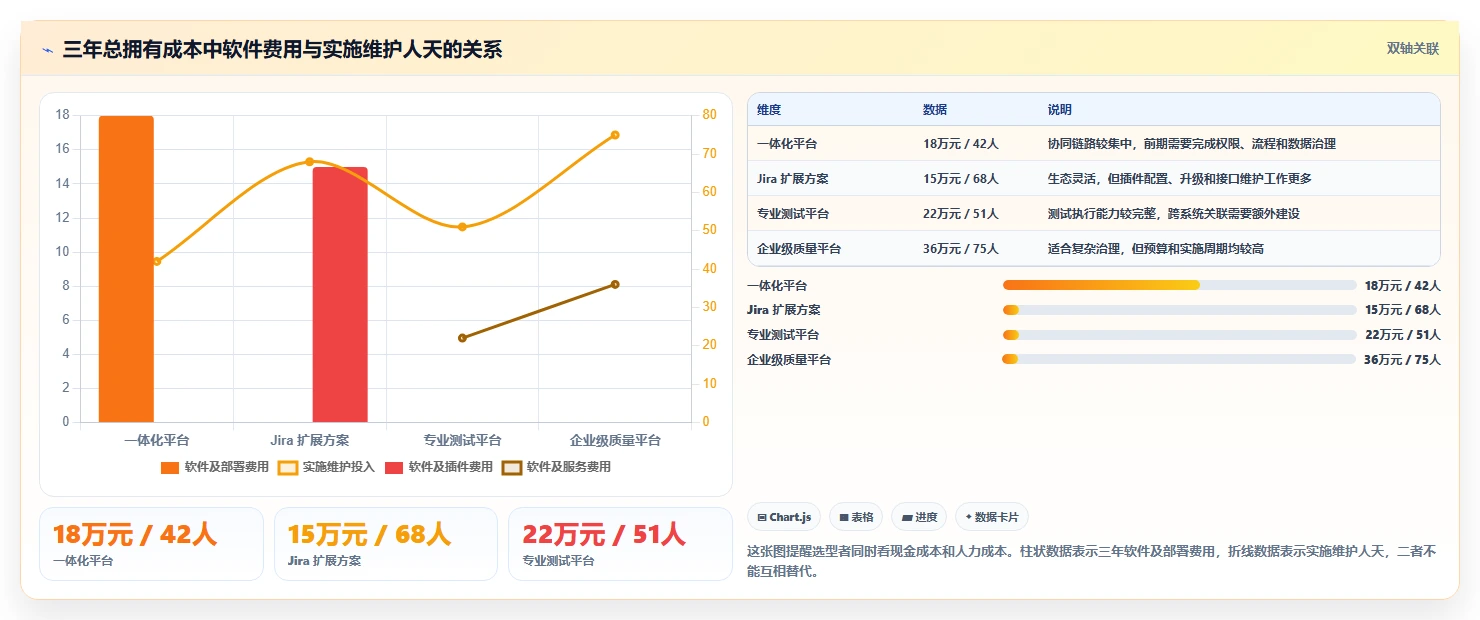
Task: Click the chart title 三年总拥有成本中软件费用
Action: 282,49
